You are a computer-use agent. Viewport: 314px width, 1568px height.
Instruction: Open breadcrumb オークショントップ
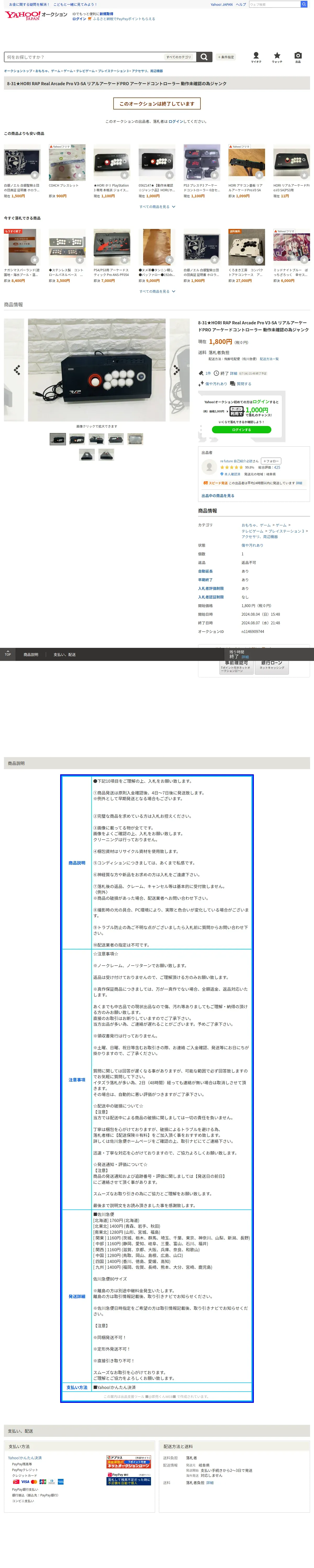[x=18, y=71]
